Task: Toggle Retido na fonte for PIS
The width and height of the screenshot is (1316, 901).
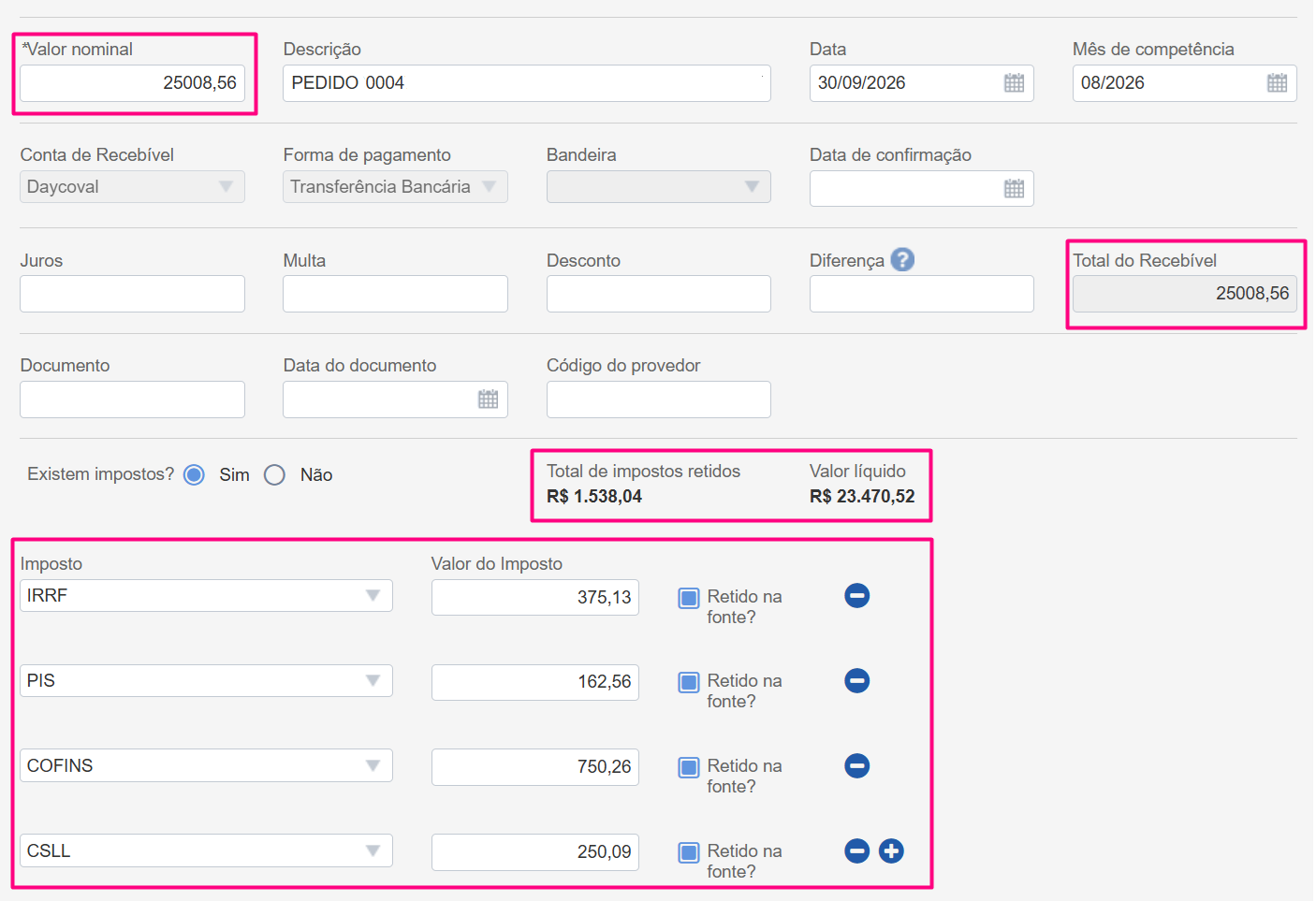Action: [x=689, y=682]
